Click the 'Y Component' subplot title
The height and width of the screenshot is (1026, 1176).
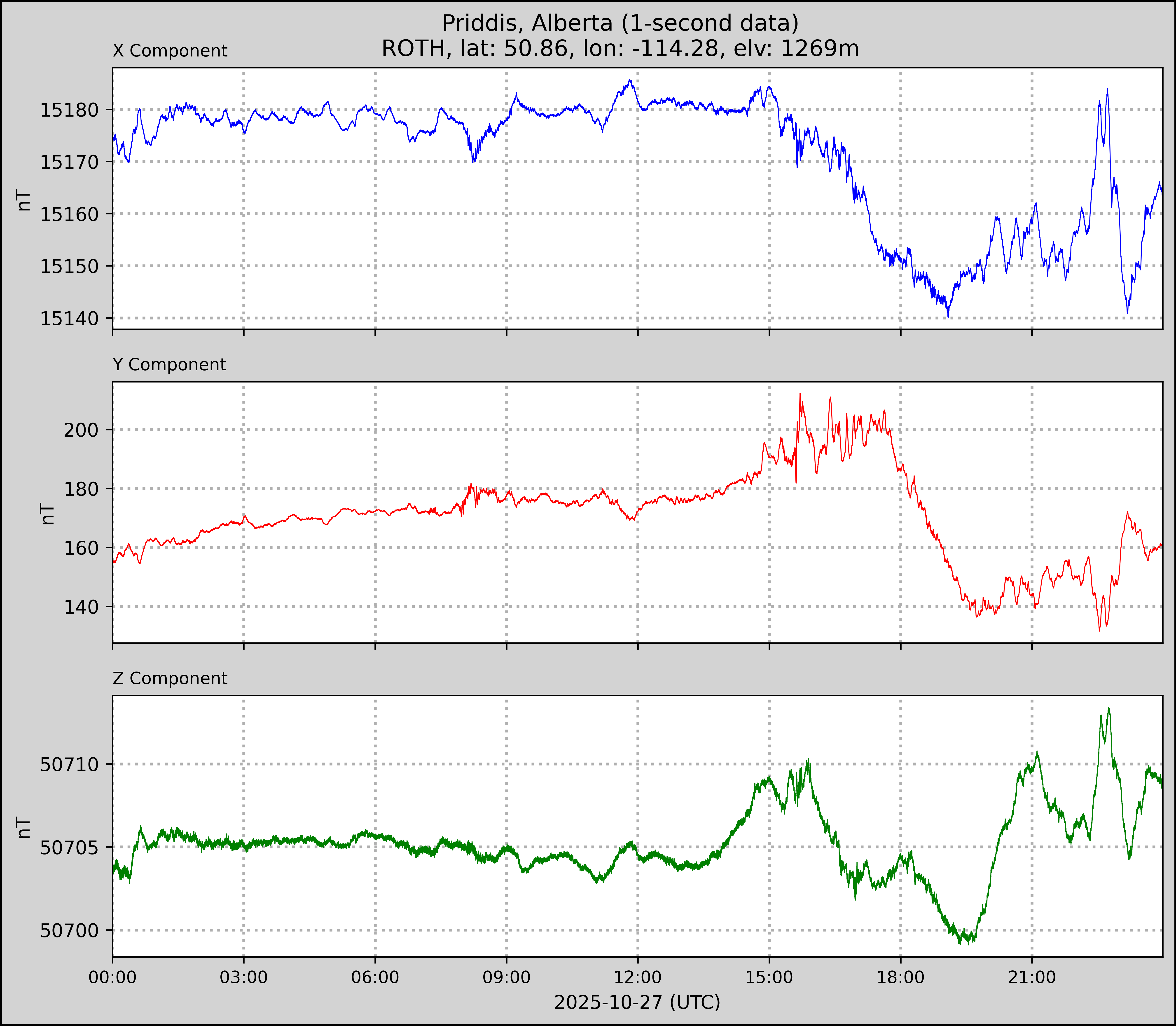tap(169, 365)
